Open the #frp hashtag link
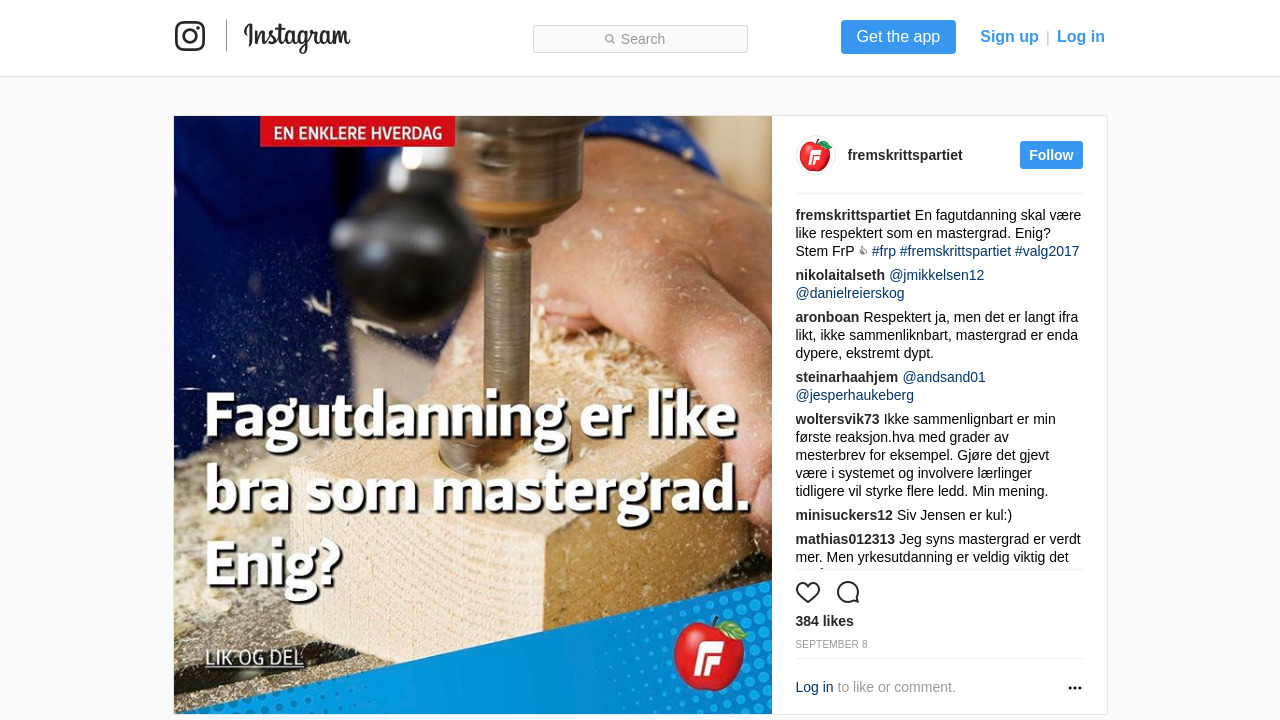This screenshot has width=1280, height=720. [884, 251]
